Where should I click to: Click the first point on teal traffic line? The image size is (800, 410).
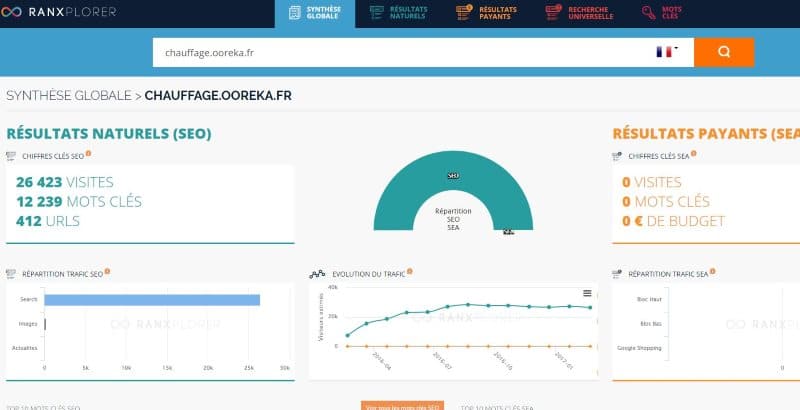[347, 336]
